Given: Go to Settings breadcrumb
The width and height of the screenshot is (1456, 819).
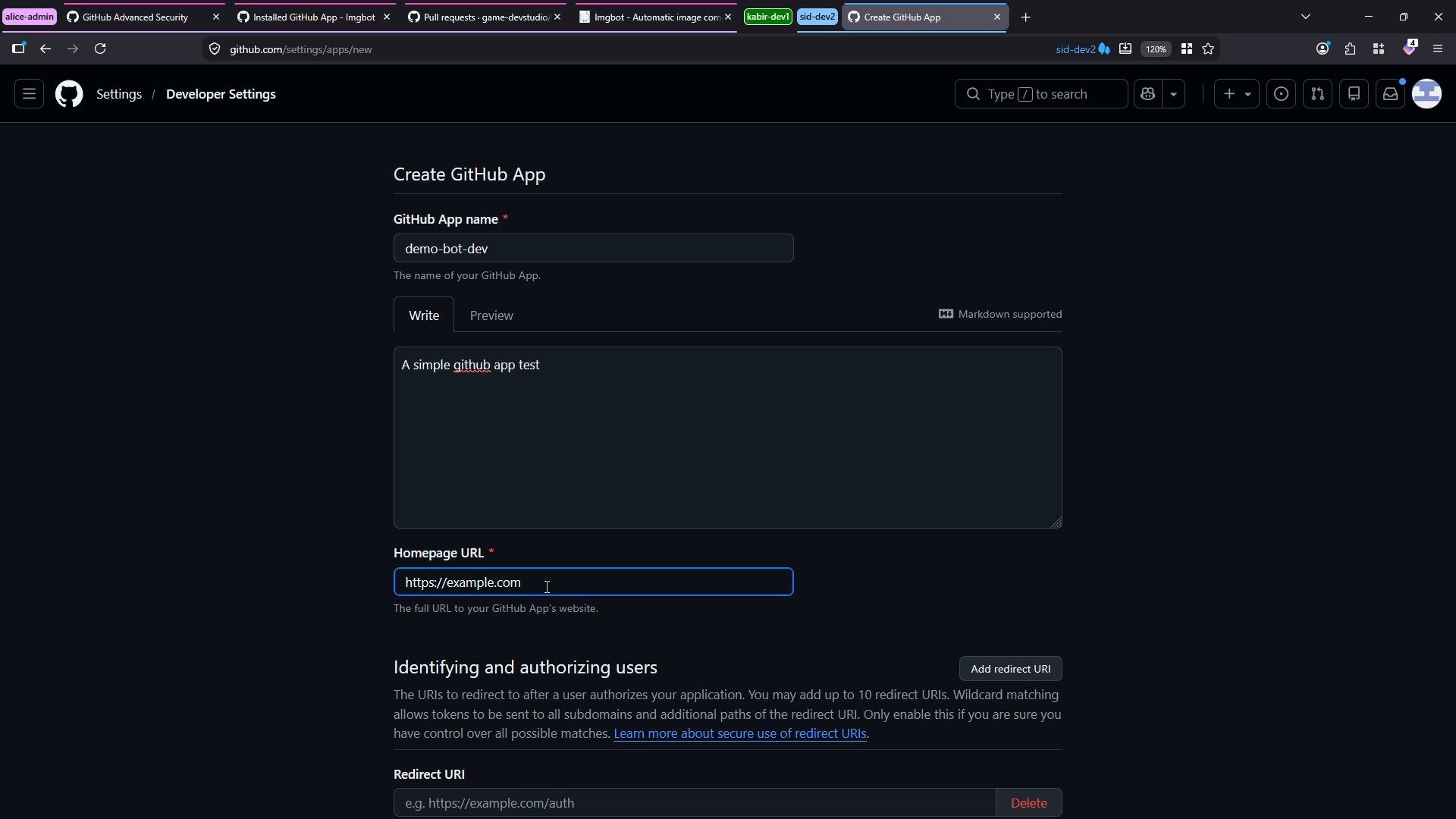Looking at the screenshot, I should (119, 94).
